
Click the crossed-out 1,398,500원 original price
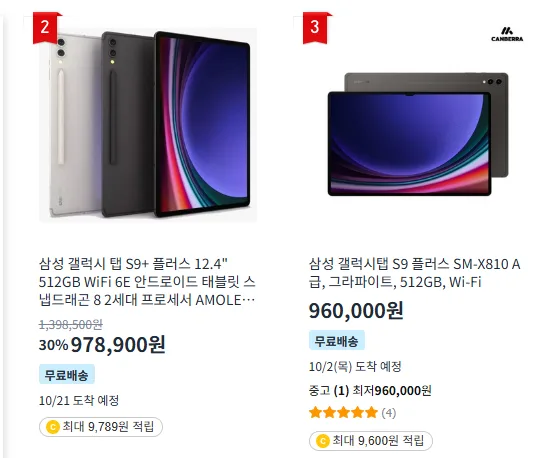pos(71,324)
